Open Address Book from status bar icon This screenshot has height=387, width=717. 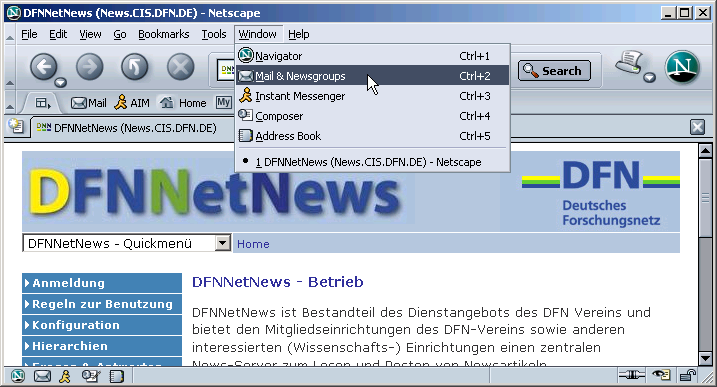point(117,376)
